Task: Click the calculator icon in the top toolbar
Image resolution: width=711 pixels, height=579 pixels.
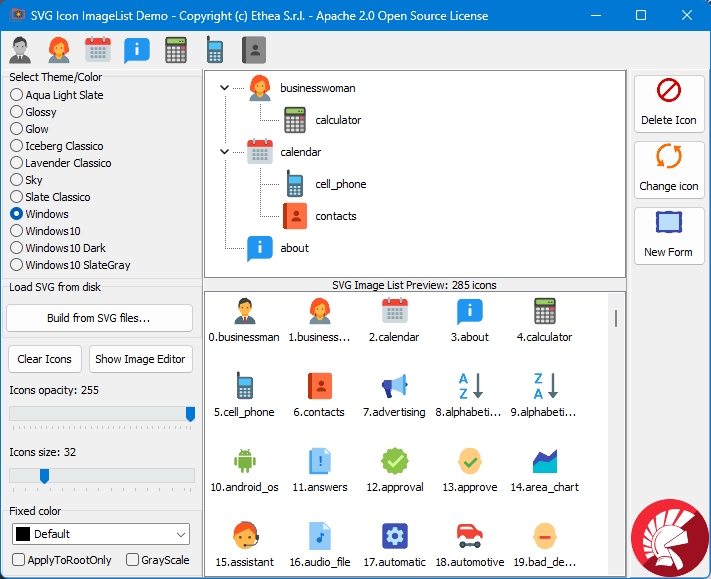Action: pos(176,49)
